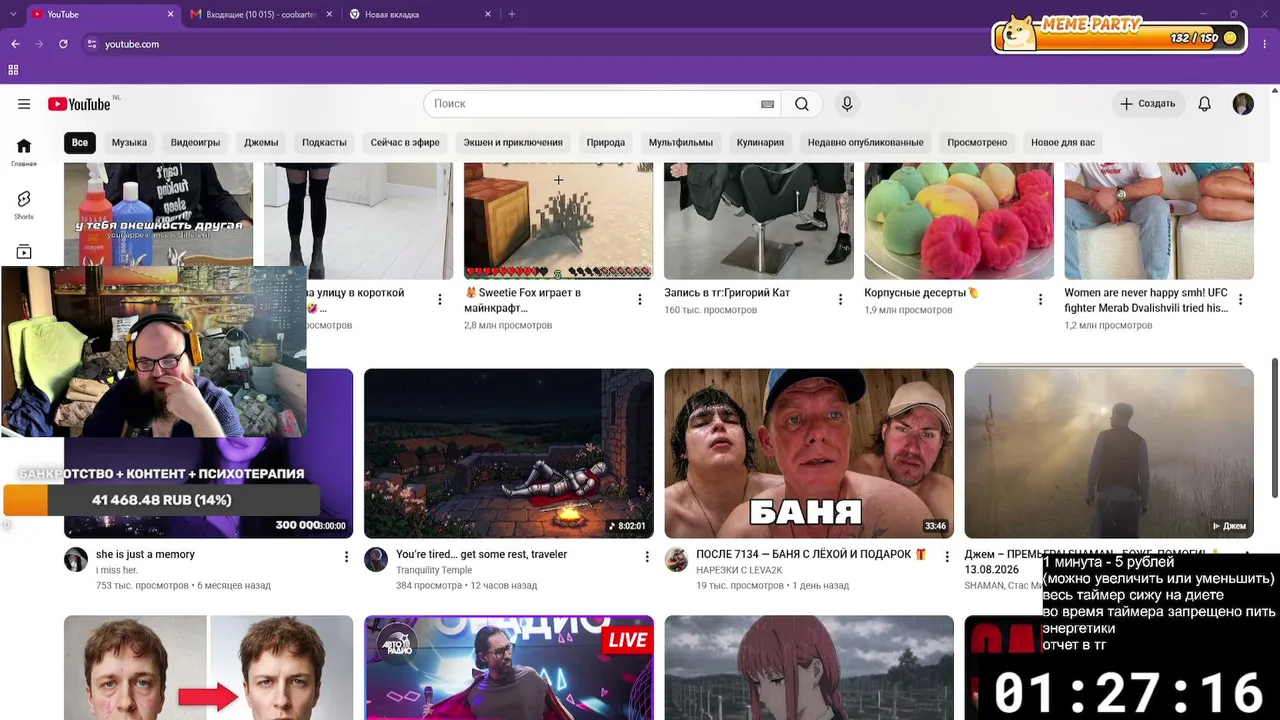Select the Кулинария filter chip
This screenshot has height=720, width=1280.
click(760, 143)
